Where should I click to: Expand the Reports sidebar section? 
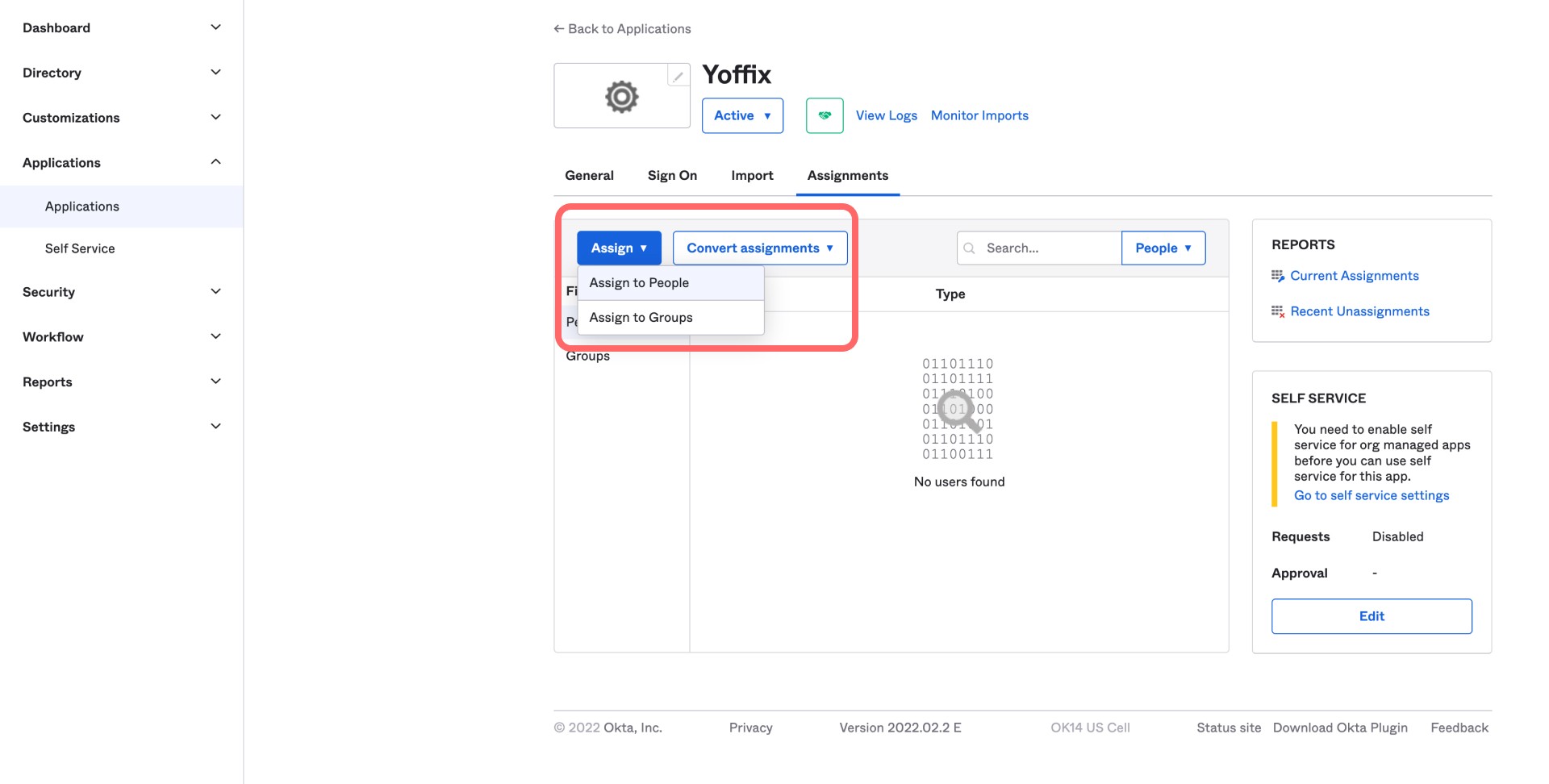point(215,382)
